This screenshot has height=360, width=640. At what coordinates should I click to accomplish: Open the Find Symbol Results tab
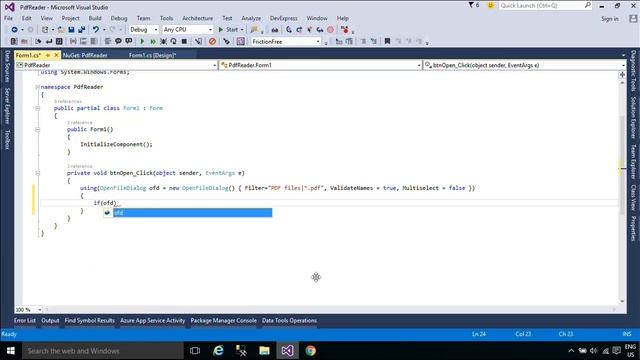pos(89,321)
